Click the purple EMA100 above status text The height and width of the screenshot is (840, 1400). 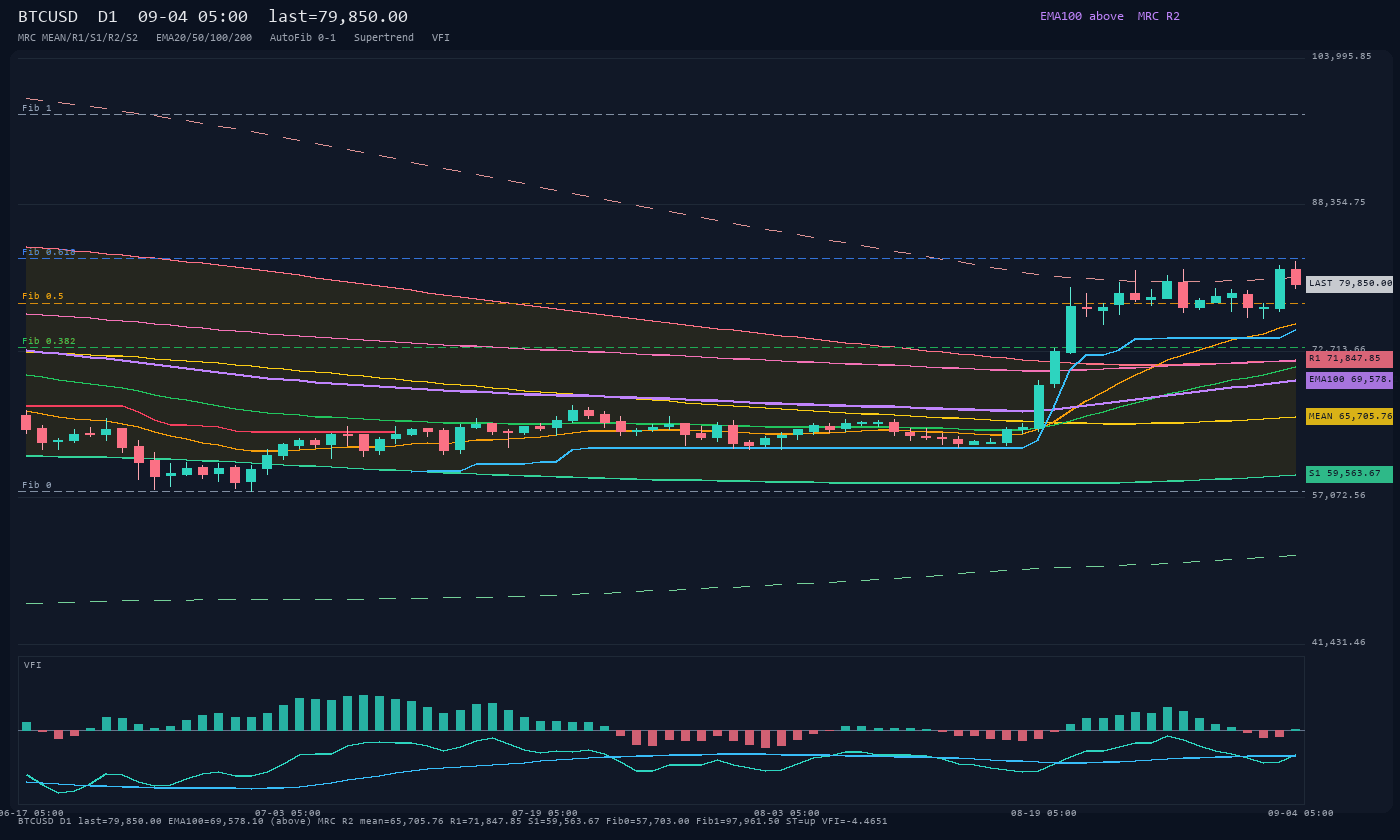(x=1081, y=16)
